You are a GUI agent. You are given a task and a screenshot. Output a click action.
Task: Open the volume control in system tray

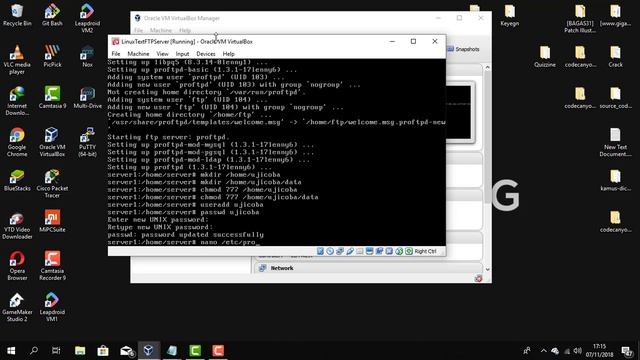(578, 351)
